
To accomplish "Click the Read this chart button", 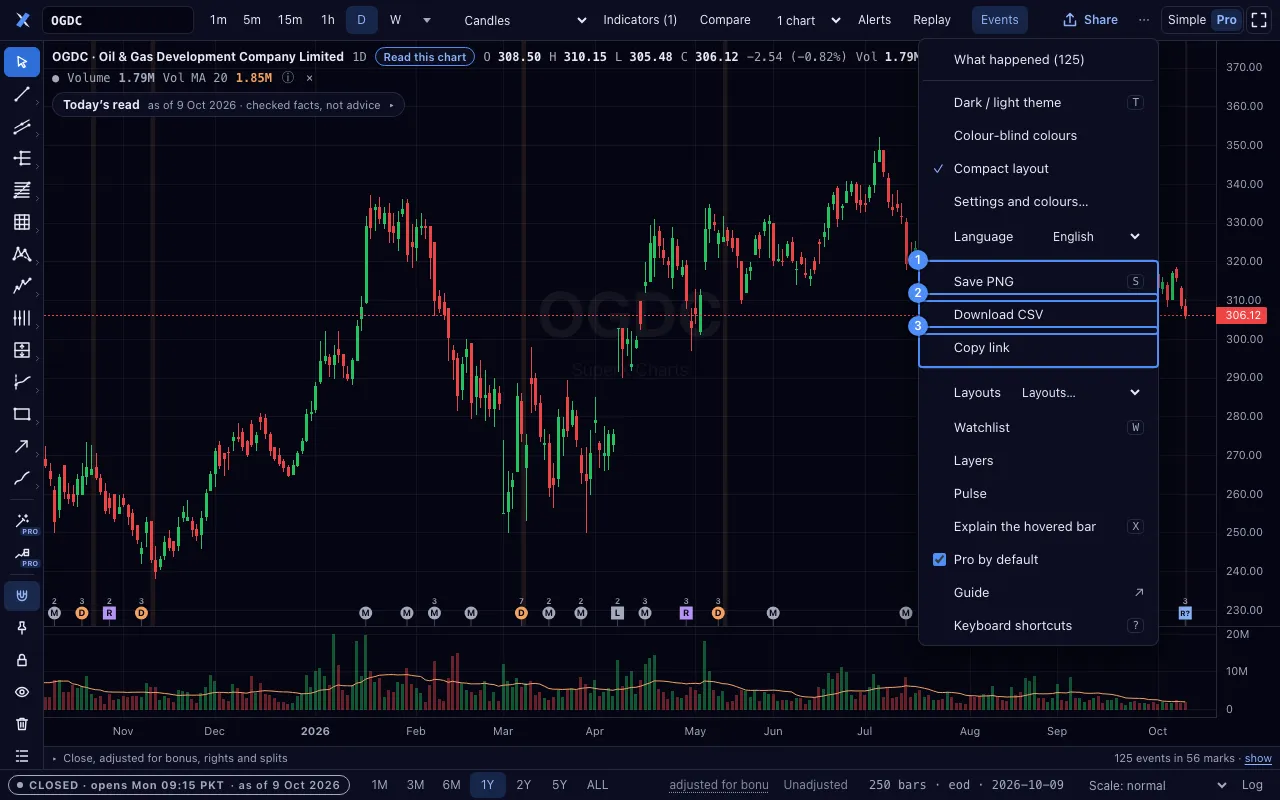I will pyautogui.click(x=425, y=57).
